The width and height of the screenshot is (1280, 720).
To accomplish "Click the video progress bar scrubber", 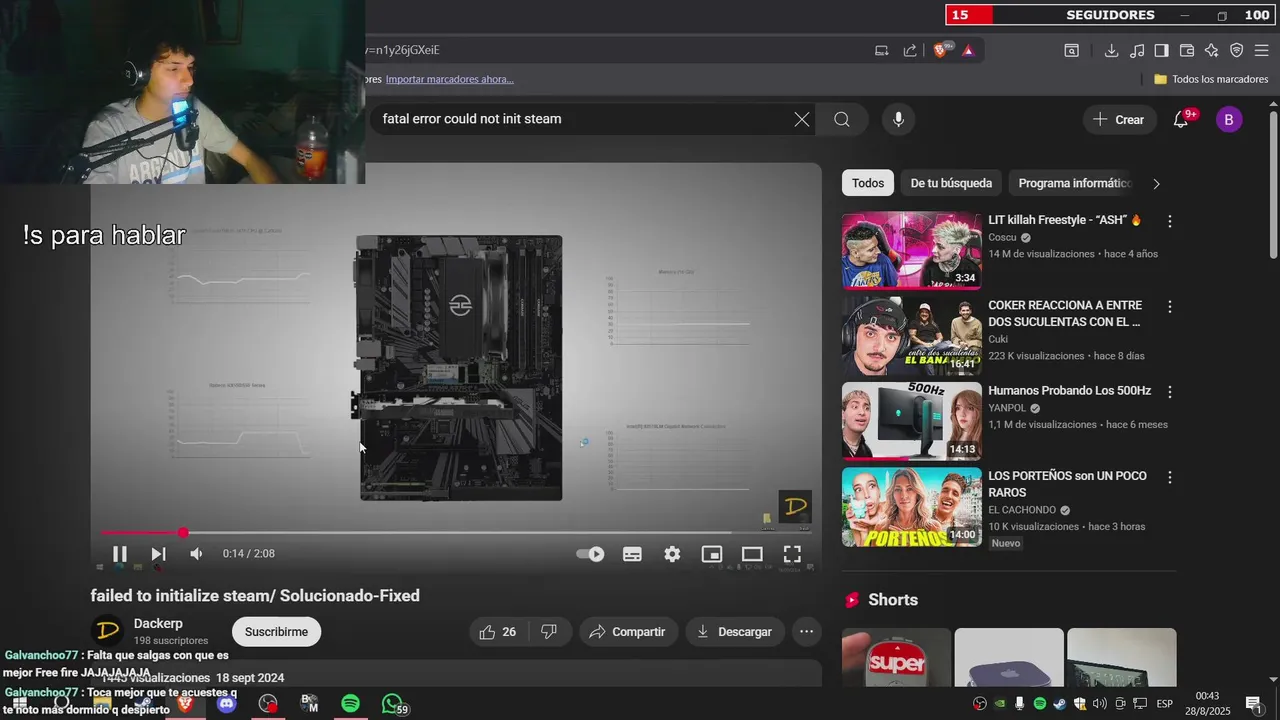I will 183,533.
